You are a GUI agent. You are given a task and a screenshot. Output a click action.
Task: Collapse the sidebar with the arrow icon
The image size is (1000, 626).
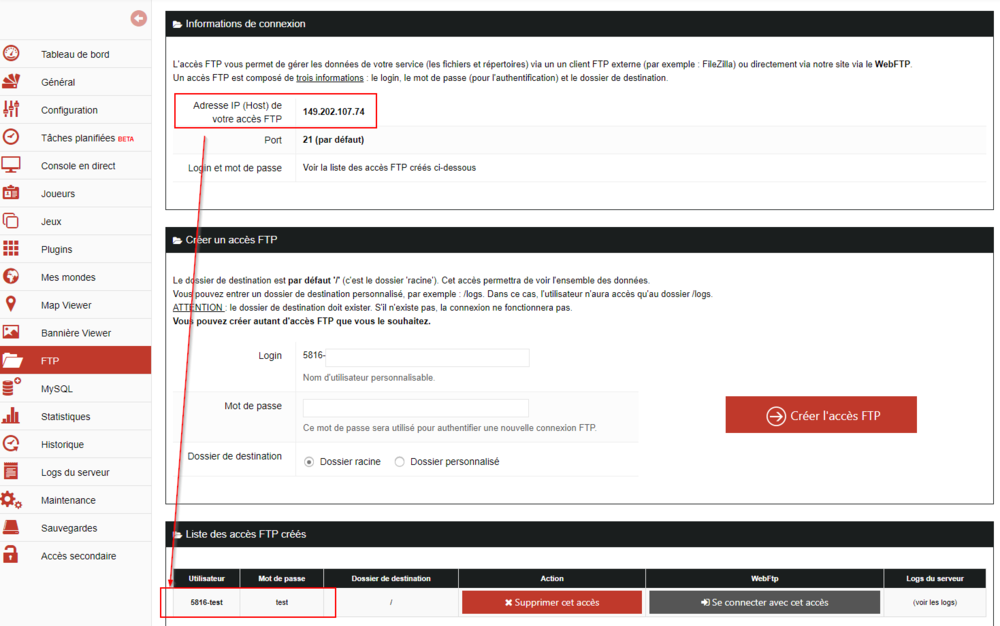139,18
